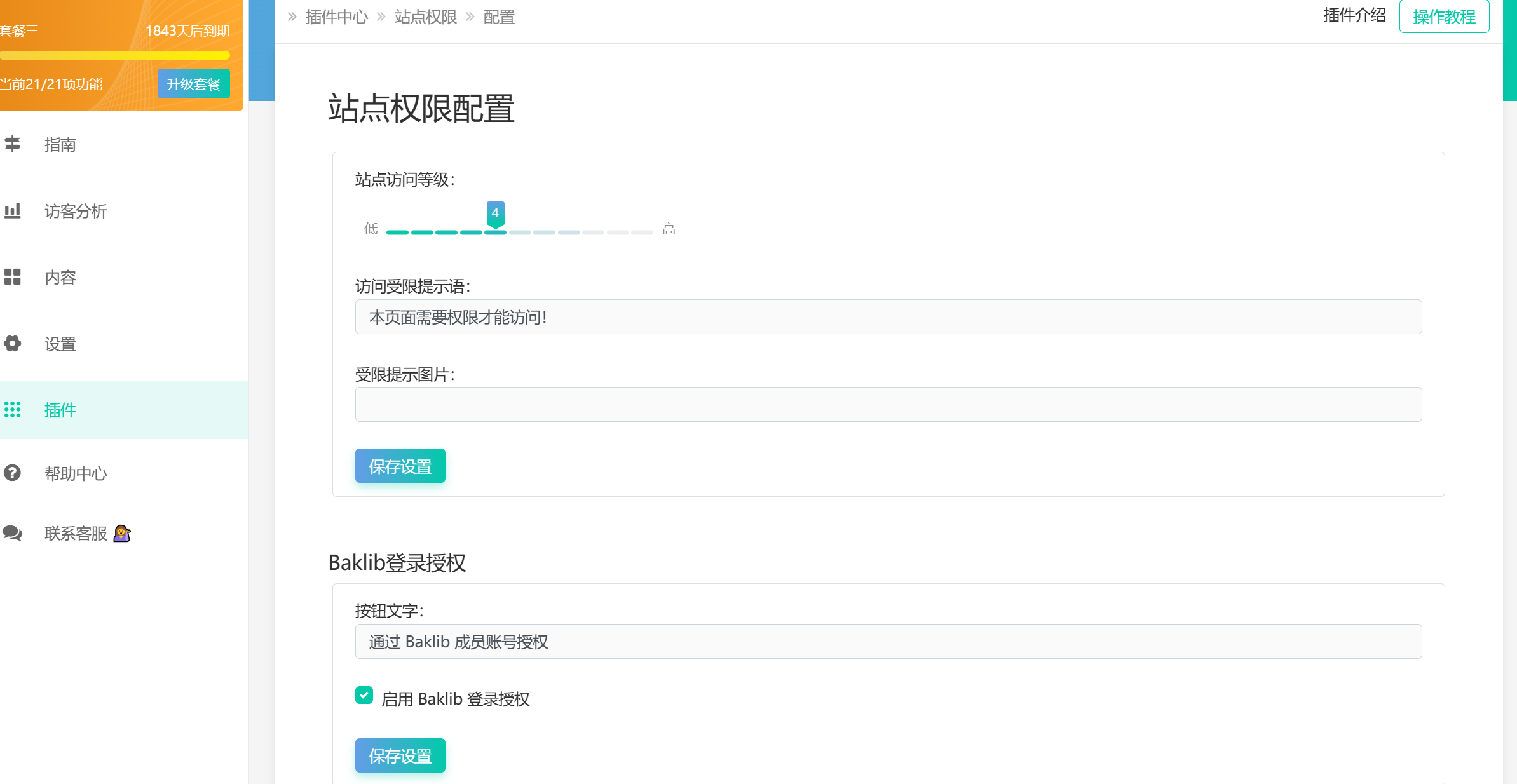The width and height of the screenshot is (1517, 784).
Task: Save the Baklib登录授权 settings
Action: pos(400,756)
